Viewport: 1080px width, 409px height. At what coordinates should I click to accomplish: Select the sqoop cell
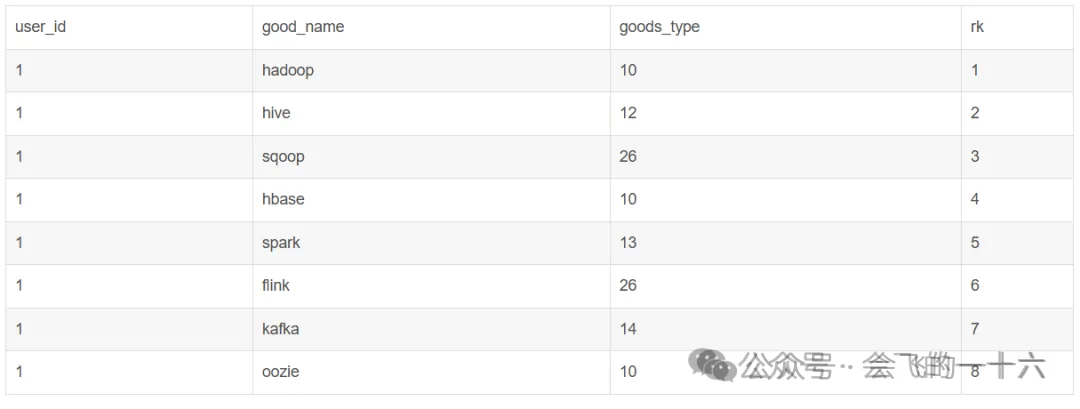pos(283,156)
